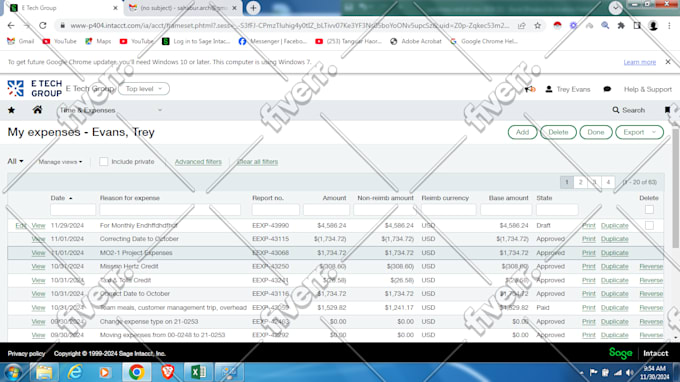Open the bookmark icon in the navigation bar

pyautogui.click(x=667, y=110)
